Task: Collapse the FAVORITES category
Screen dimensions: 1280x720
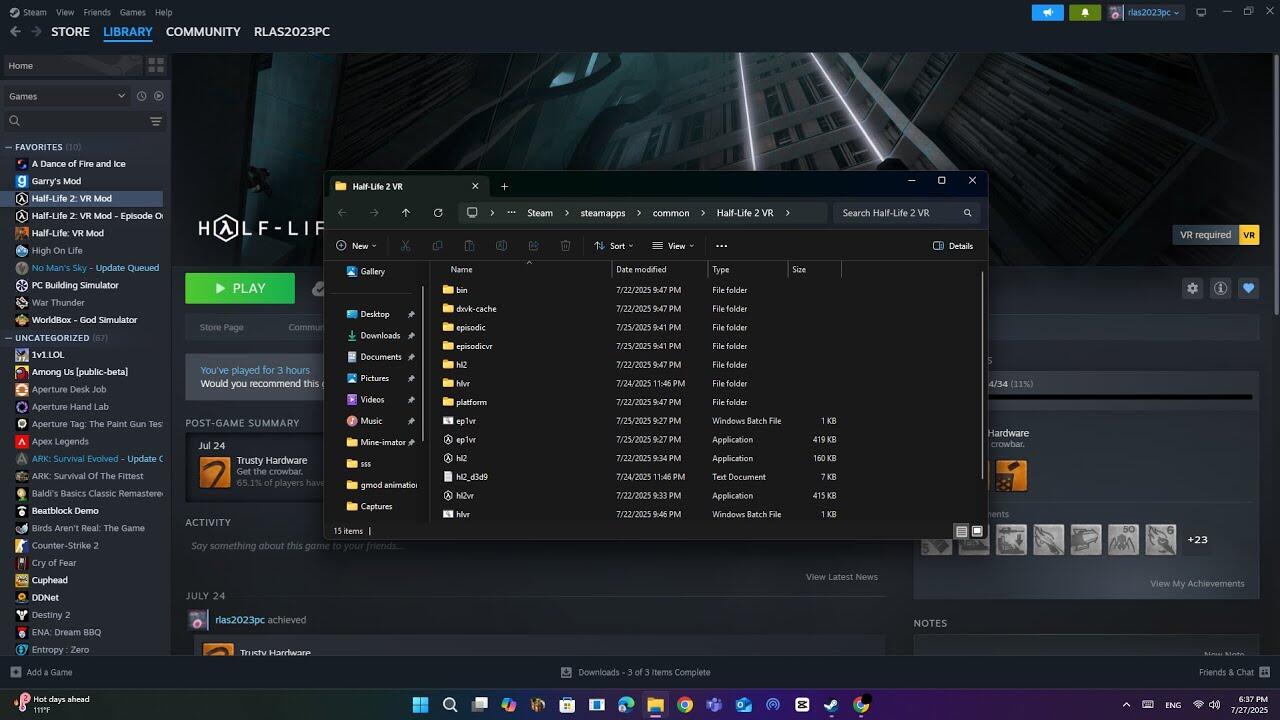Action: pyautogui.click(x=9, y=147)
